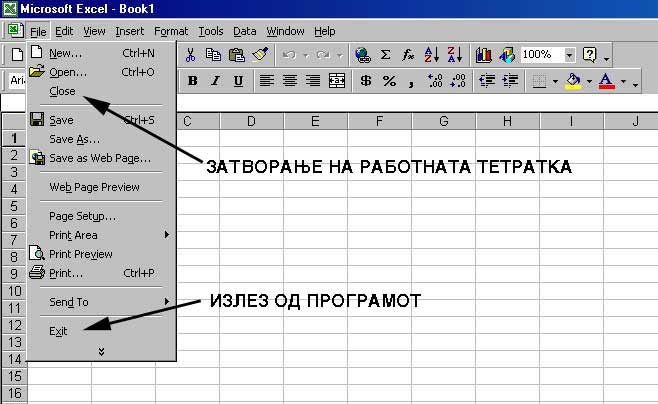
Task: Open Page Setup... from File menu
Action: click(x=101, y=216)
